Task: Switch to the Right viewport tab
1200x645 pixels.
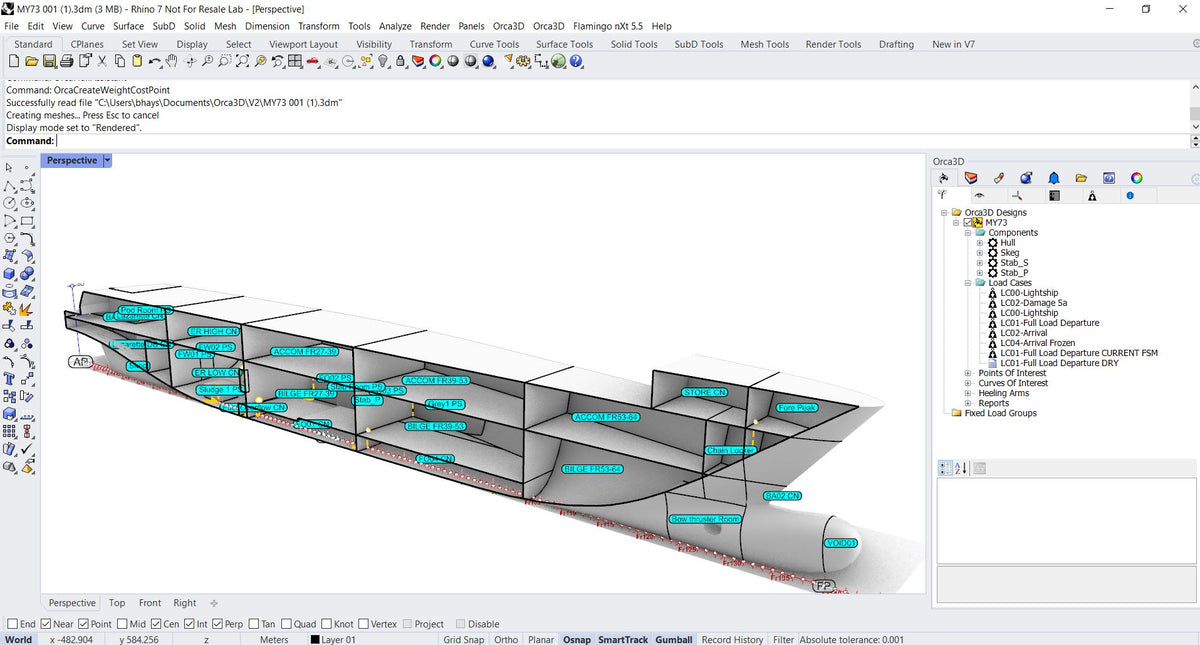Action: (x=184, y=603)
